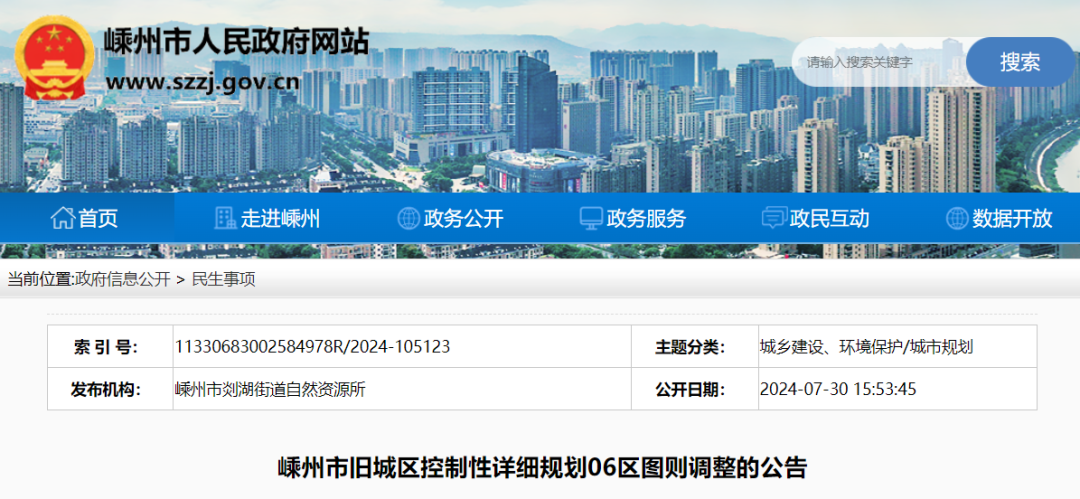Click the monitor icon beside 政务服务
The width and height of the screenshot is (1080, 499).
(591, 218)
